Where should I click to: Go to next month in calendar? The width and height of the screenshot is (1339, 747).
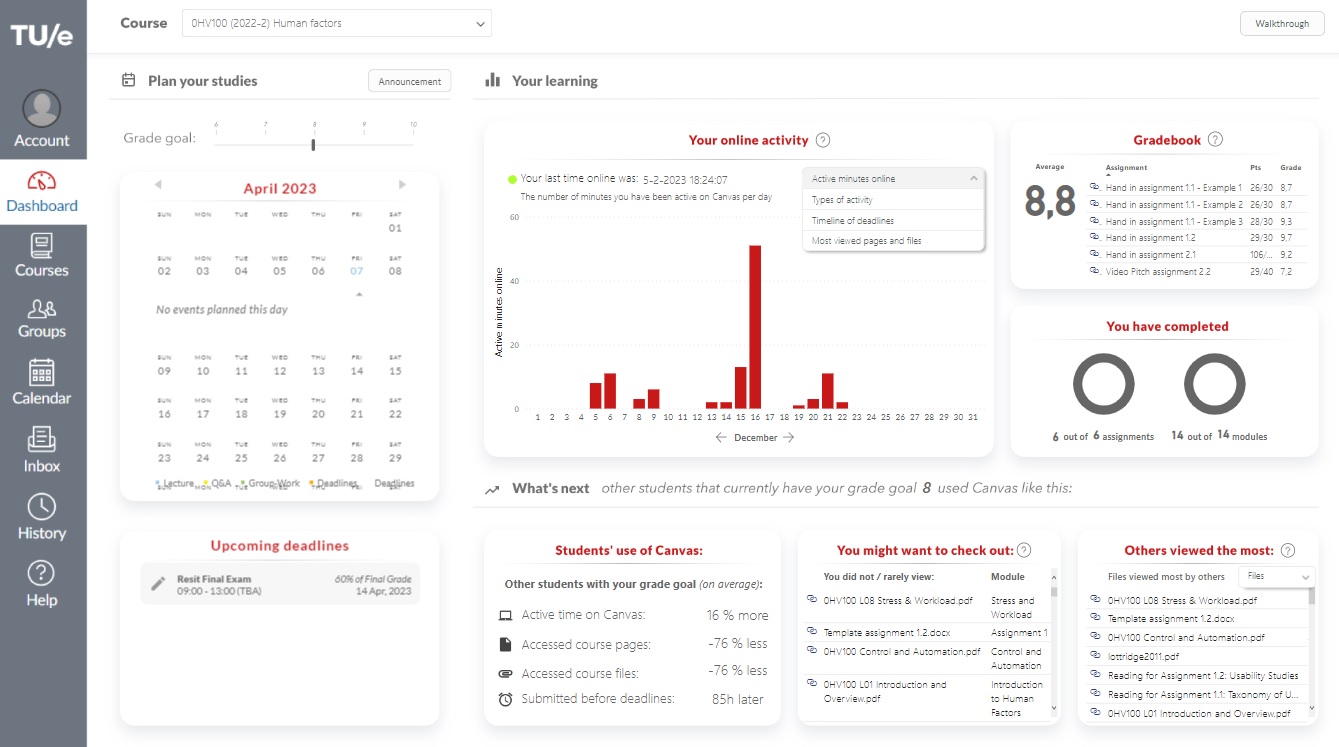pyautogui.click(x=402, y=185)
